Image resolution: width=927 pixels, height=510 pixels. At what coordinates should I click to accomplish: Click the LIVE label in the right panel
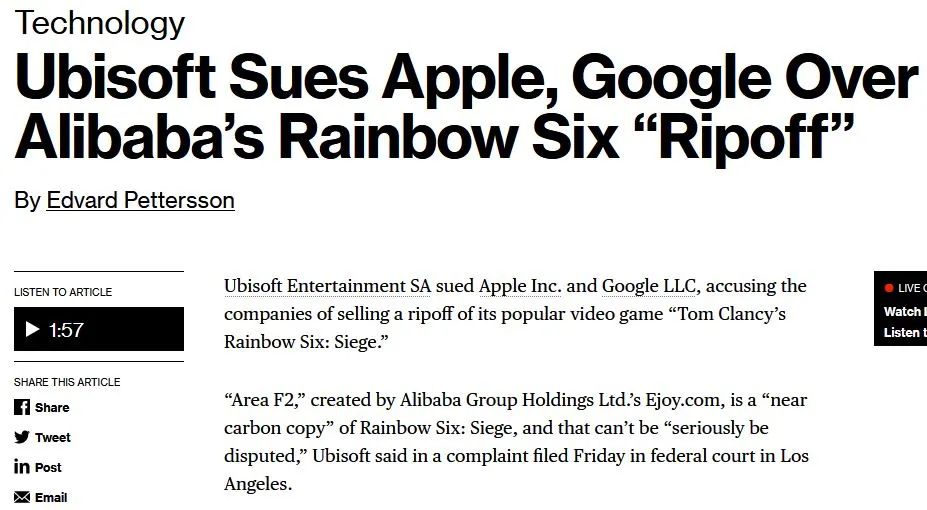point(911,288)
